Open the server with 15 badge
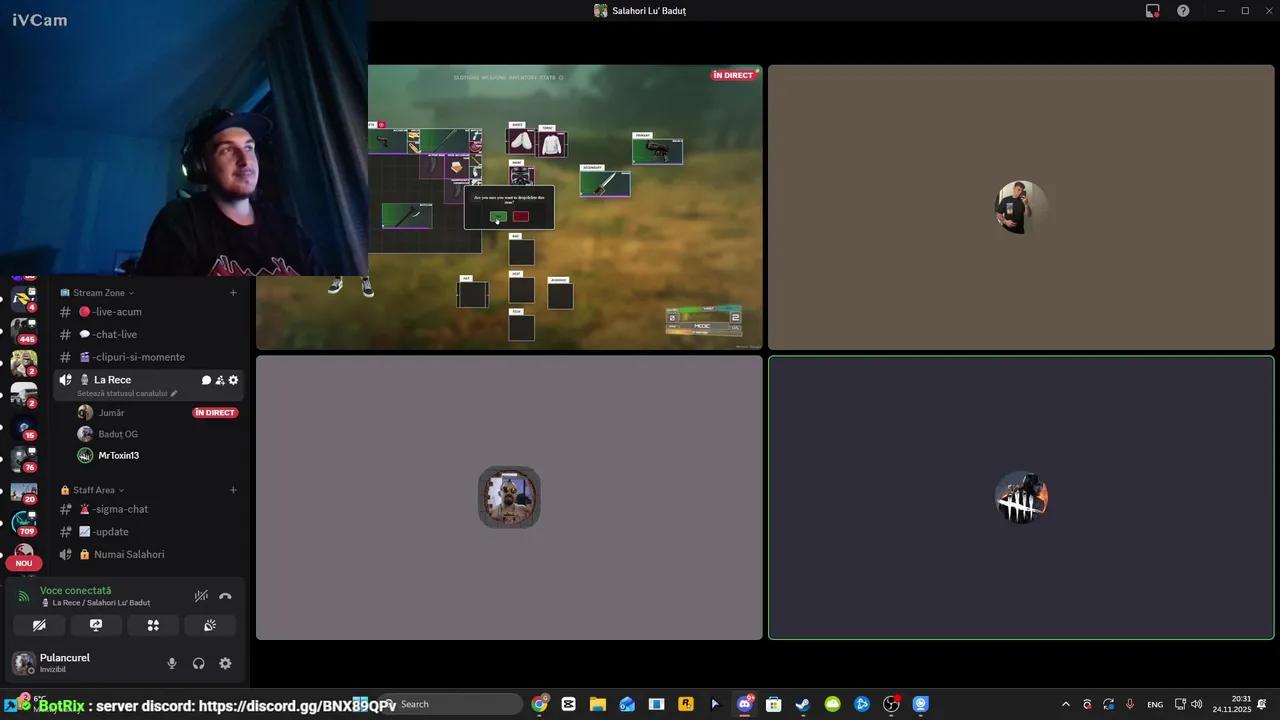 click(x=23, y=427)
